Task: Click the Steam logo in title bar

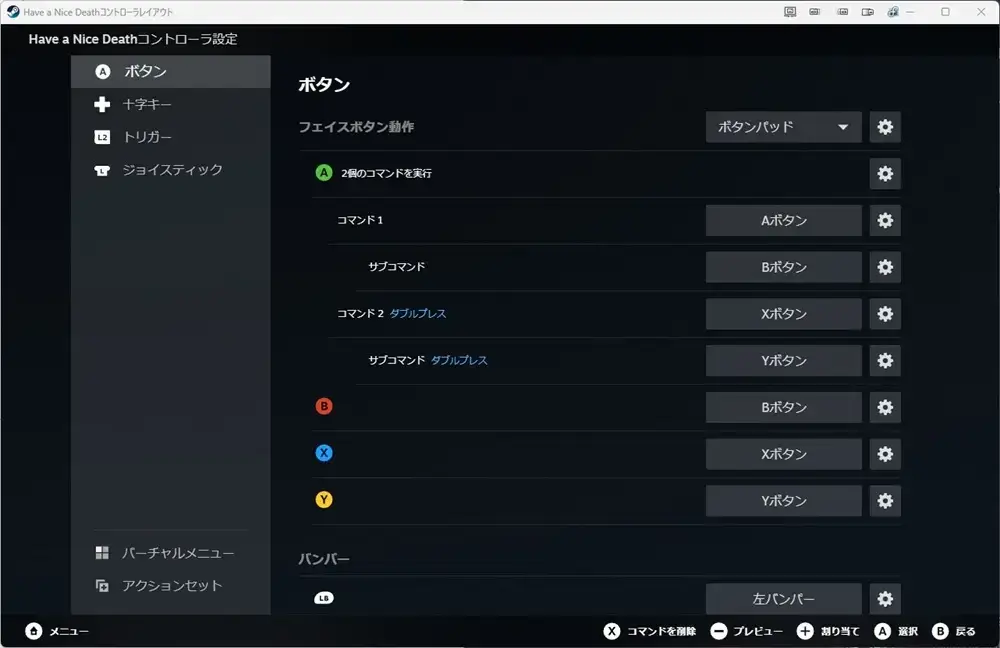Action: click(13, 11)
